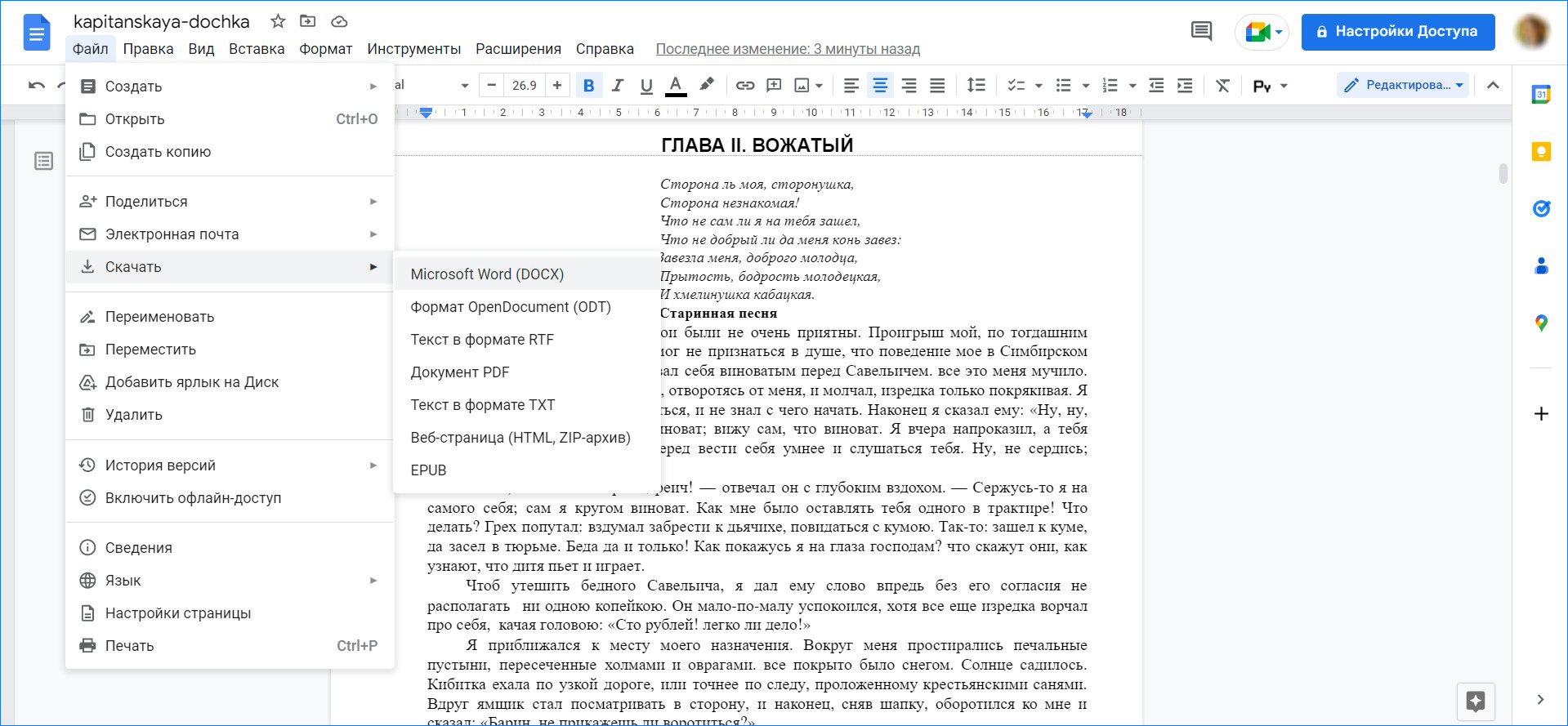Open the Editing mode dropdown
Screen dimensions: 1568x726
1403,85
